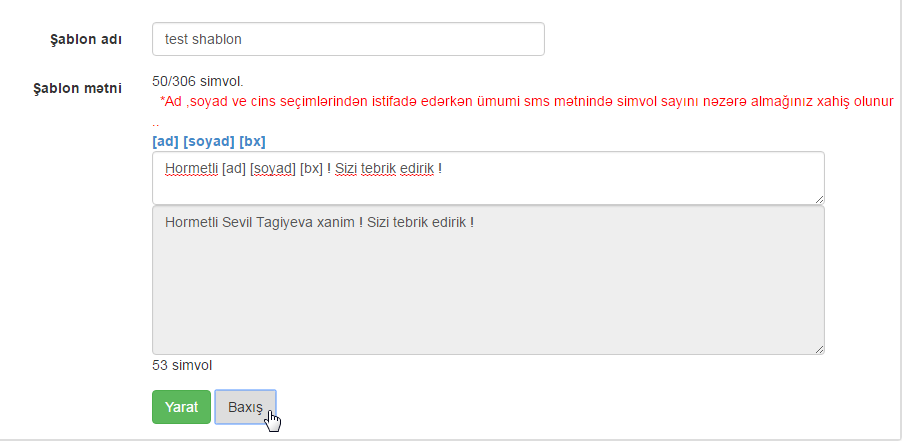The image size is (902, 441).
Task: Click the template text area resize handle
Action: (819, 199)
